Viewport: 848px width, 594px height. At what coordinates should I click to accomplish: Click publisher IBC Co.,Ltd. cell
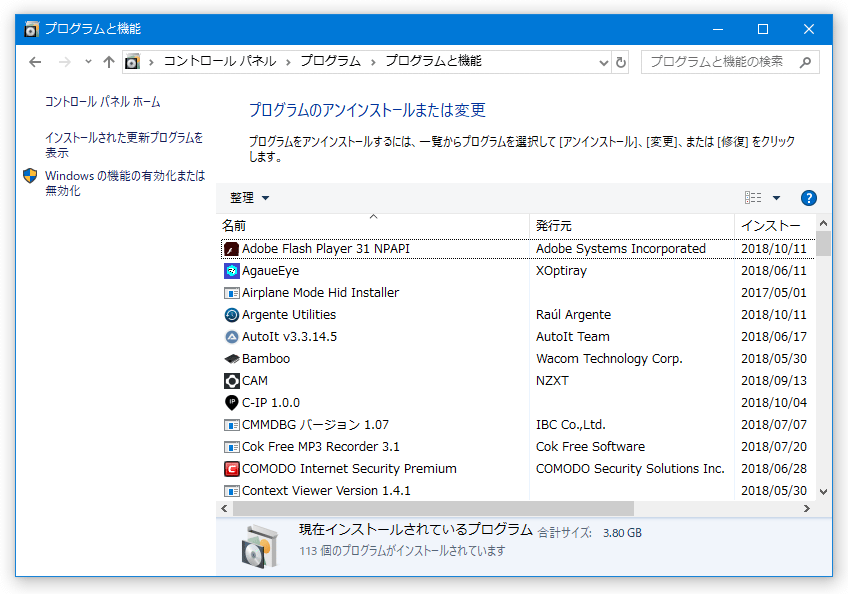point(571,425)
